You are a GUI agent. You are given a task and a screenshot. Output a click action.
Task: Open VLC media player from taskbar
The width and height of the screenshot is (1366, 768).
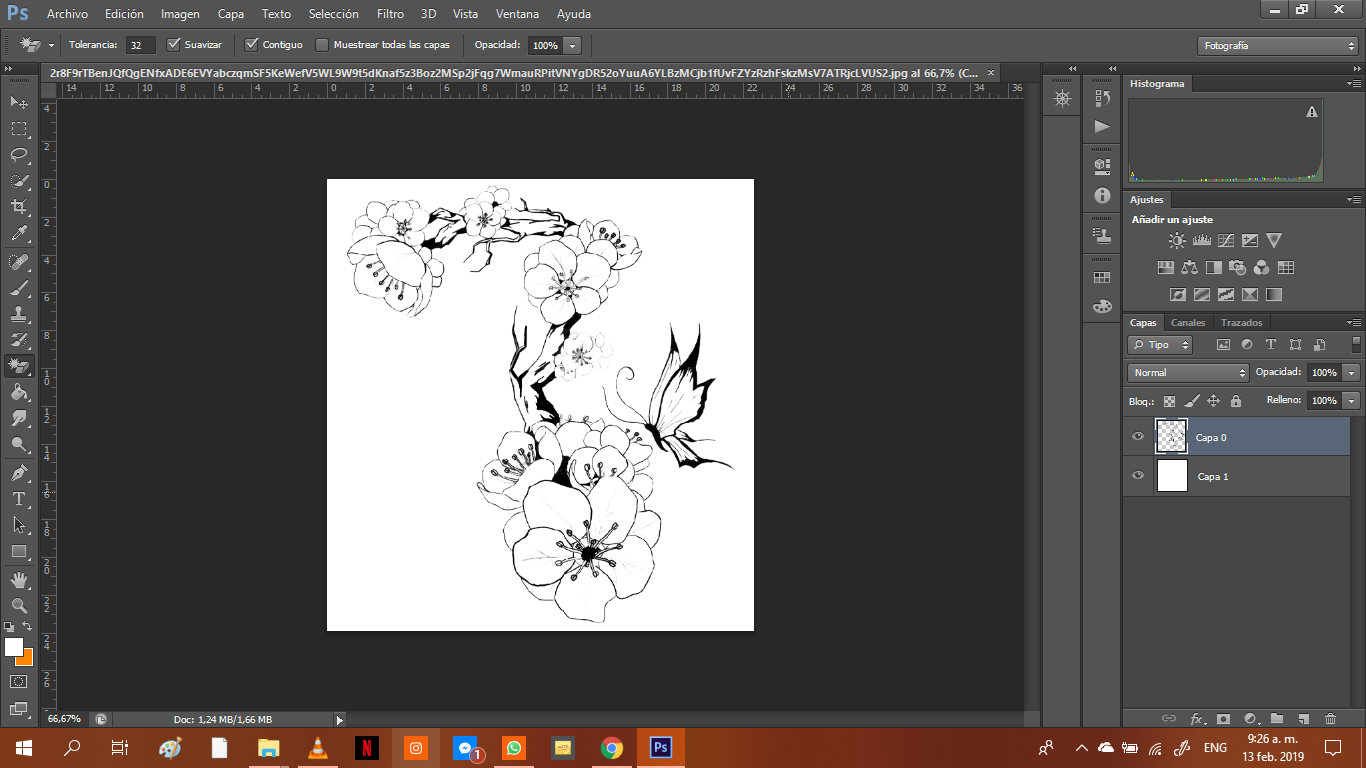coord(318,748)
